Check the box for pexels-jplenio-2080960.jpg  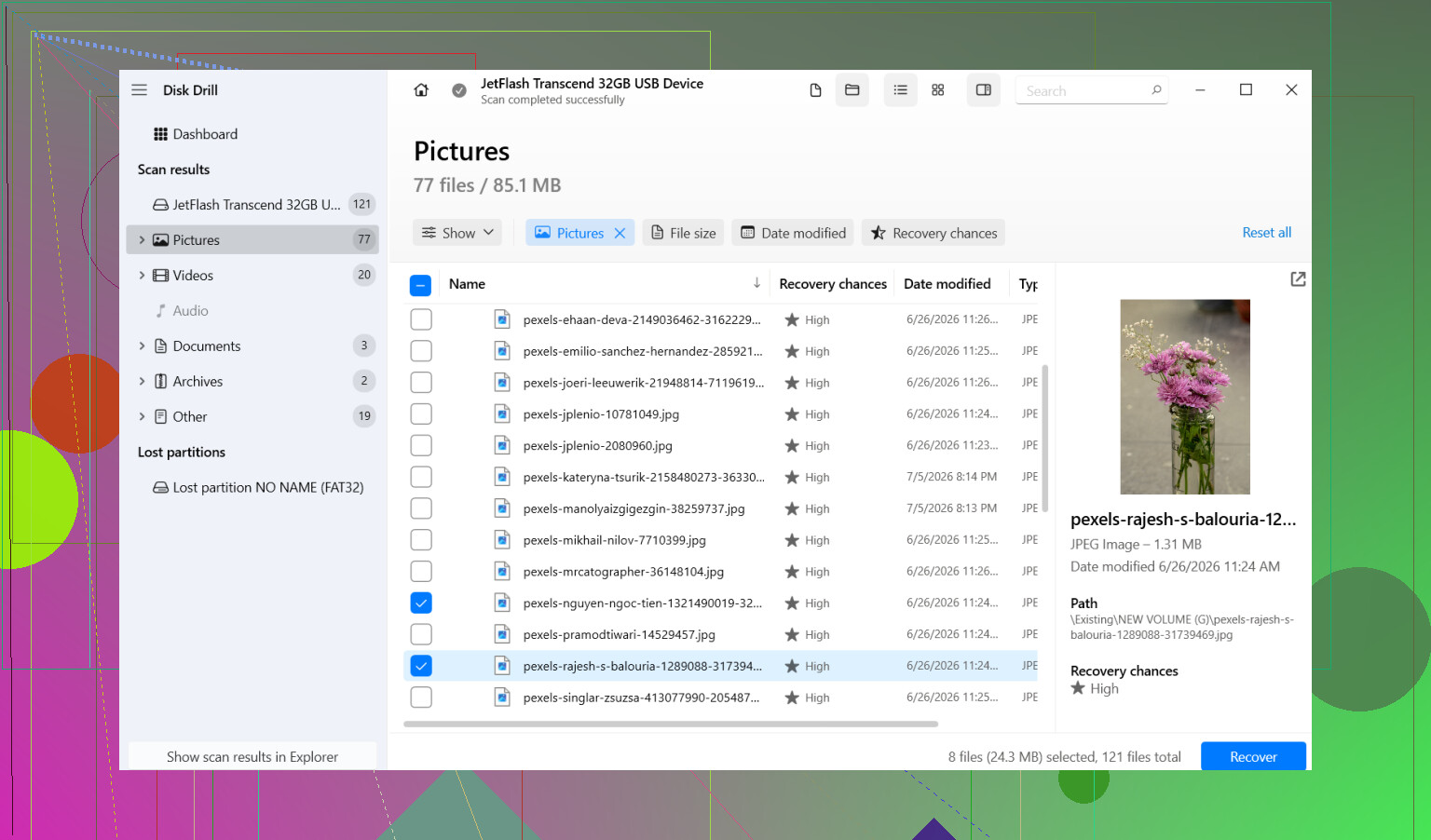[421, 446]
